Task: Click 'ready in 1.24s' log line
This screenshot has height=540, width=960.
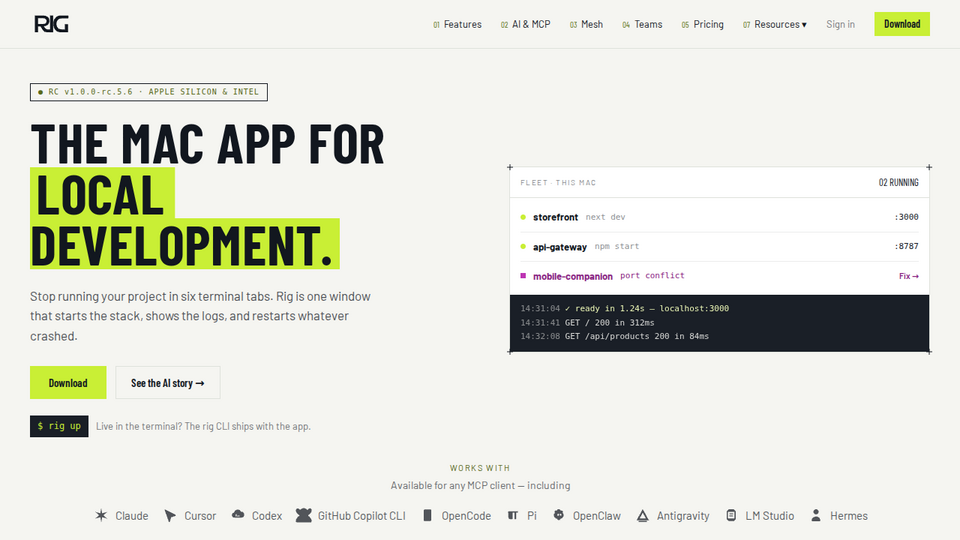Action: tap(624, 309)
